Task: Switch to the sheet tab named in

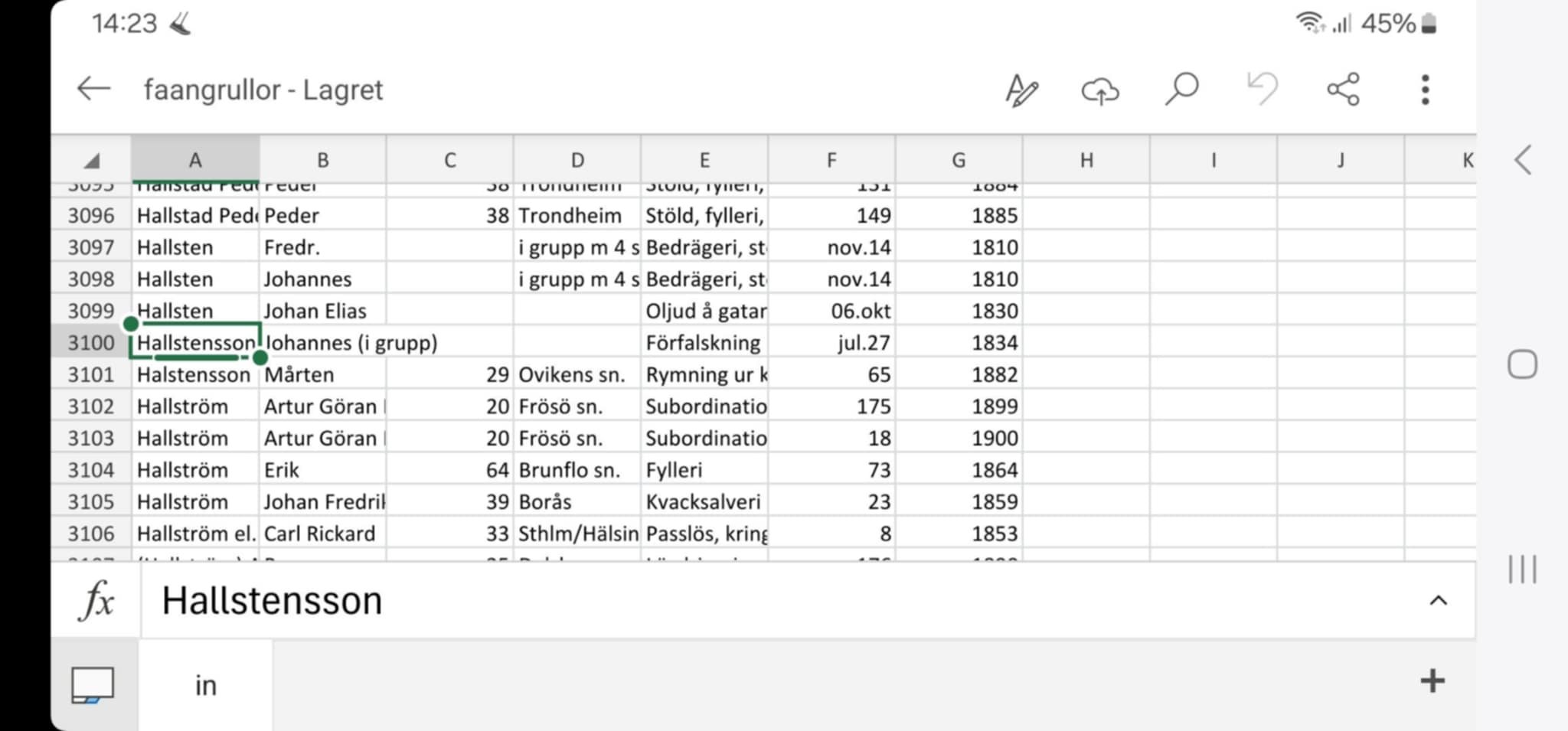Action: (205, 685)
